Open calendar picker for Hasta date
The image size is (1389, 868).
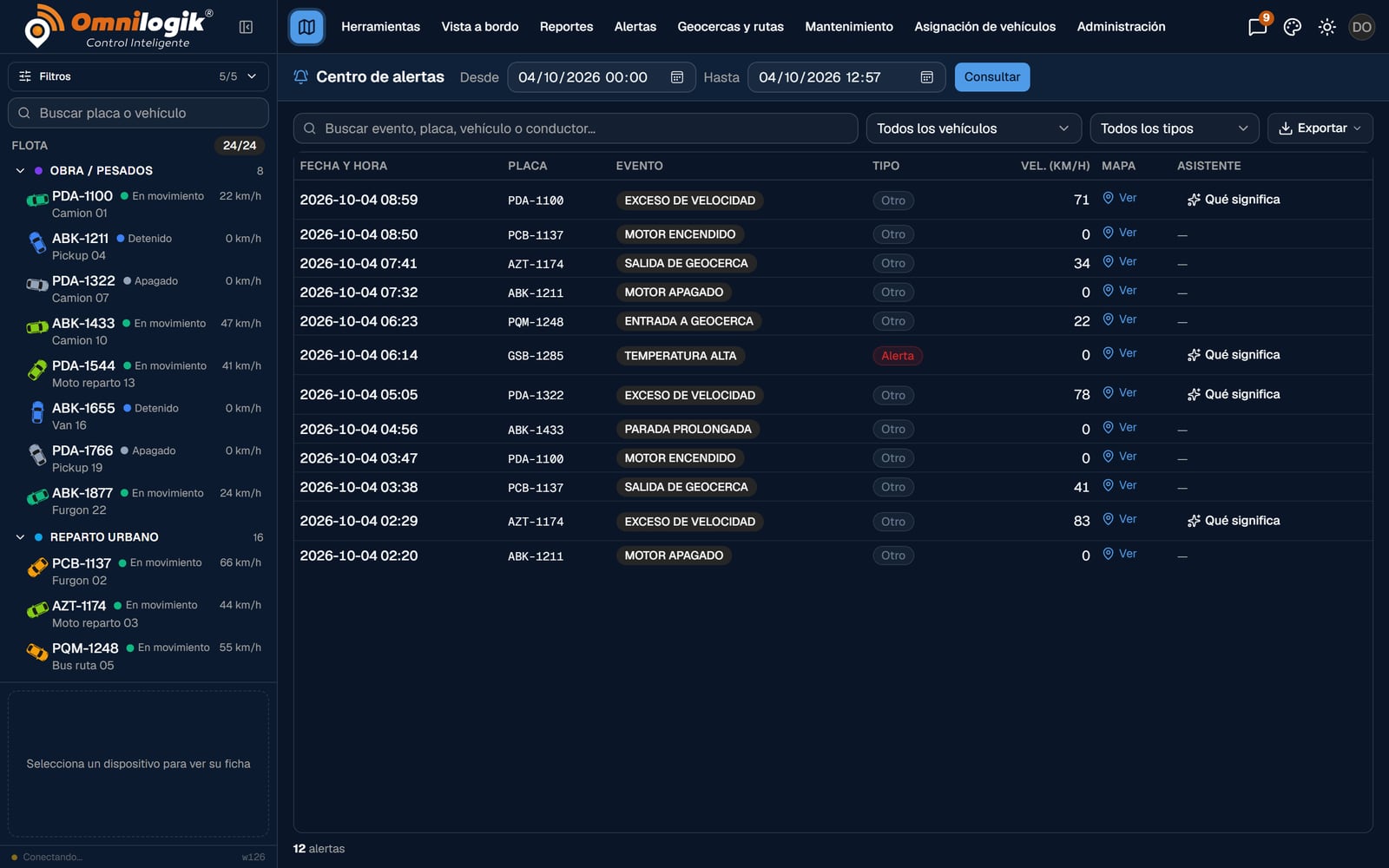[x=926, y=77]
